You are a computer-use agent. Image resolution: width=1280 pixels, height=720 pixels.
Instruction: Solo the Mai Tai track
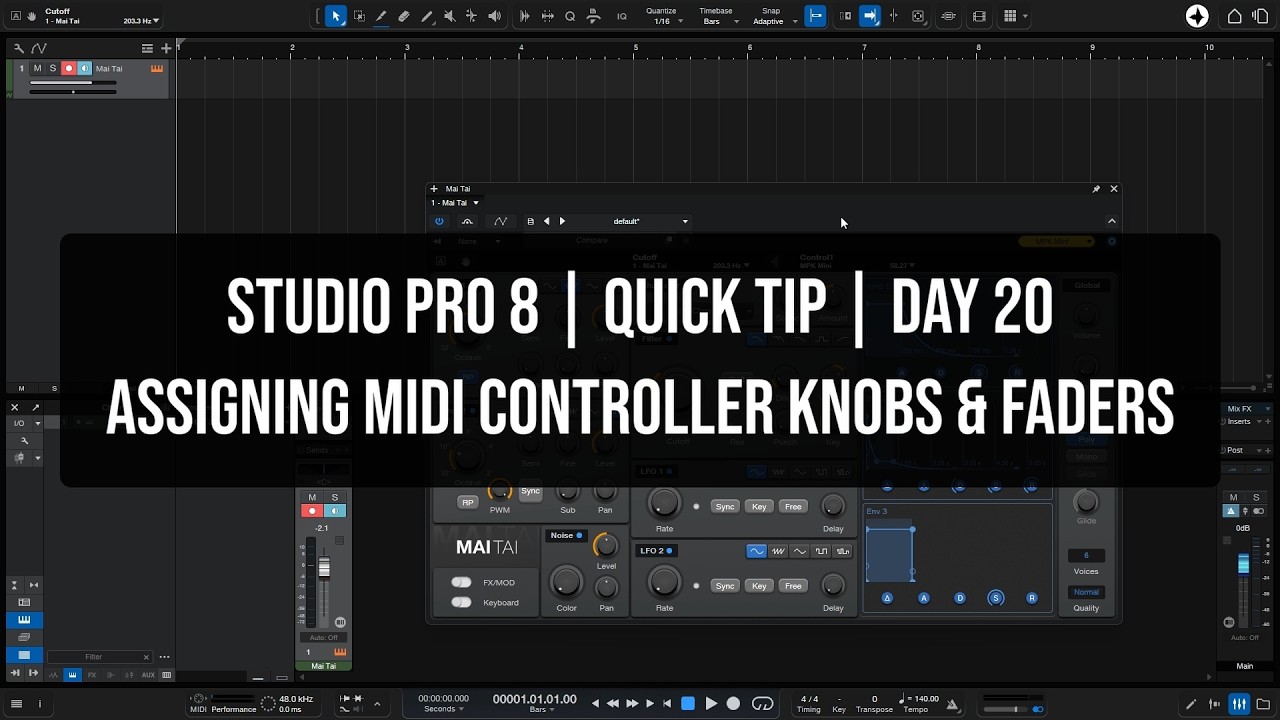[53, 68]
